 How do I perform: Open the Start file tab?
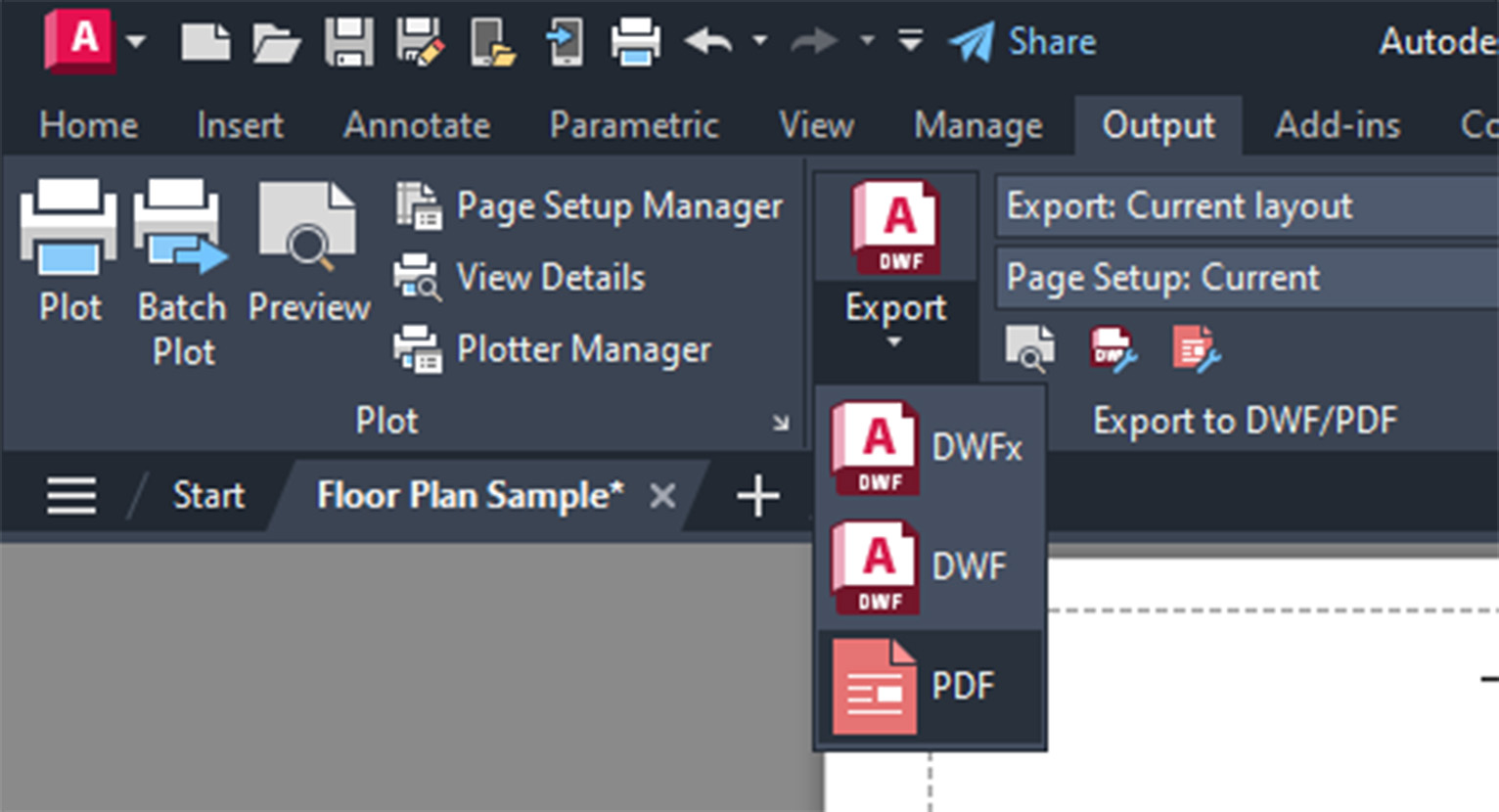208,495
